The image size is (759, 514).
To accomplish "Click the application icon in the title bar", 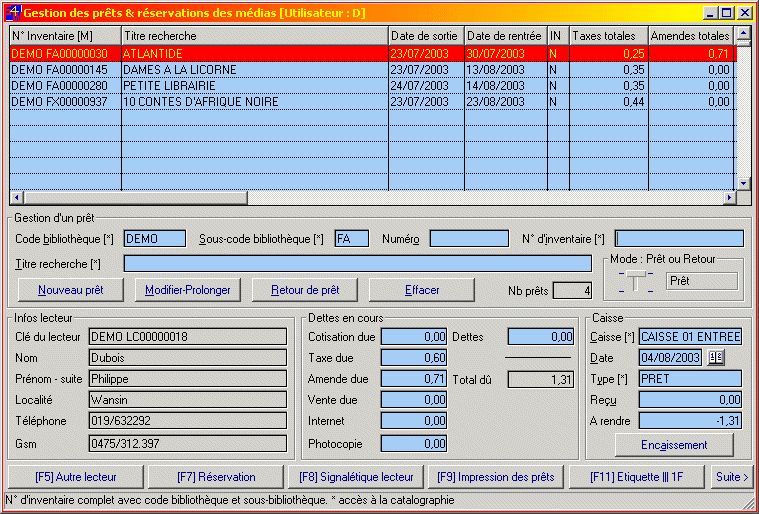I will [14, 13].
